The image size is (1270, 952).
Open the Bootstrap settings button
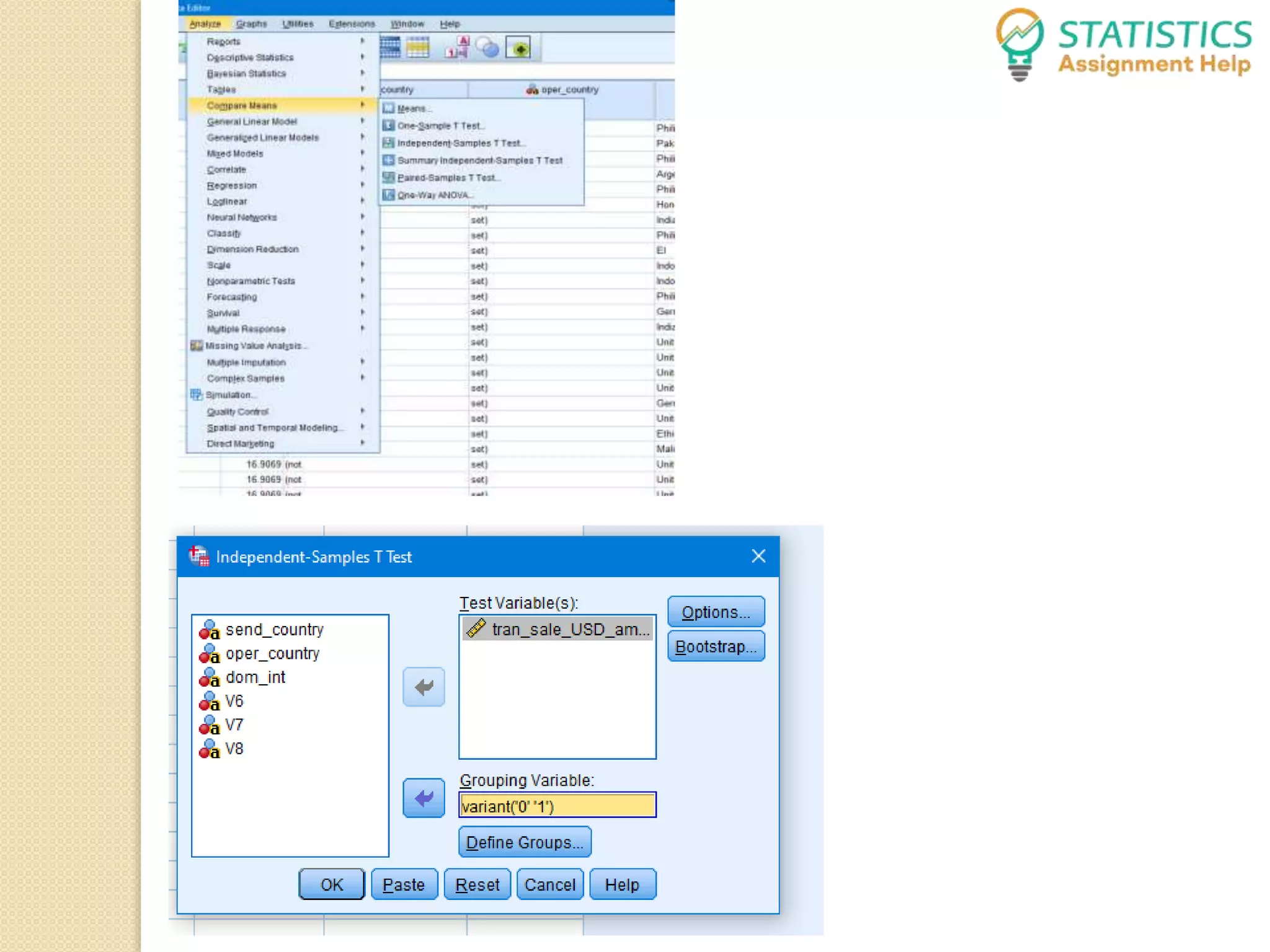716,646
